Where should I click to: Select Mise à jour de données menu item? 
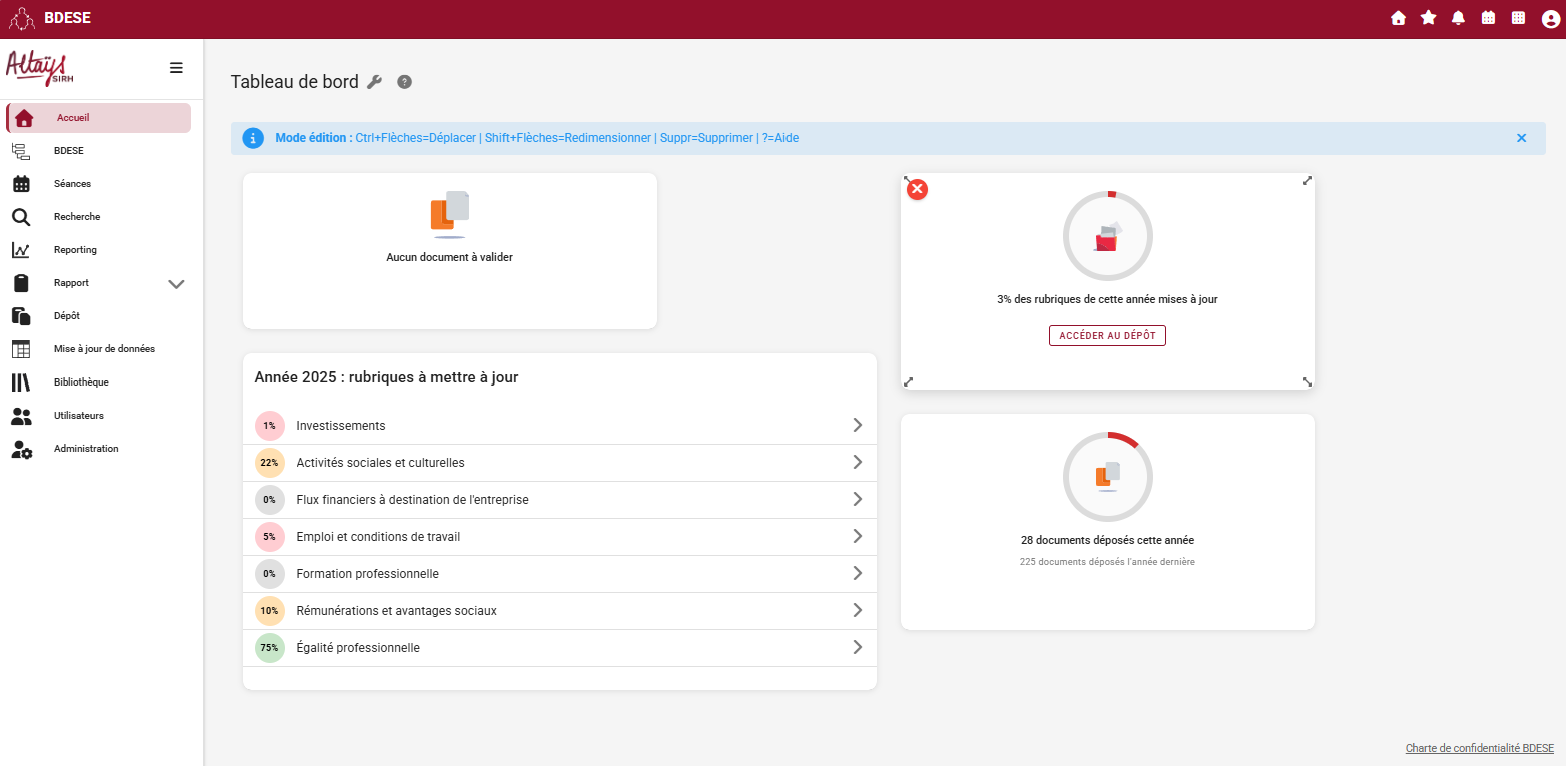(104, 349)
